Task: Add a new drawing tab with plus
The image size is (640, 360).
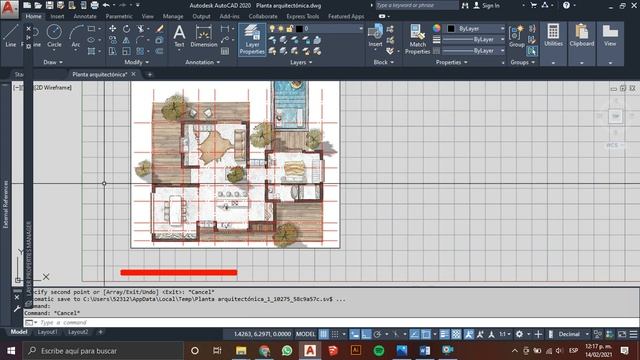Action: tap(149, 75)
